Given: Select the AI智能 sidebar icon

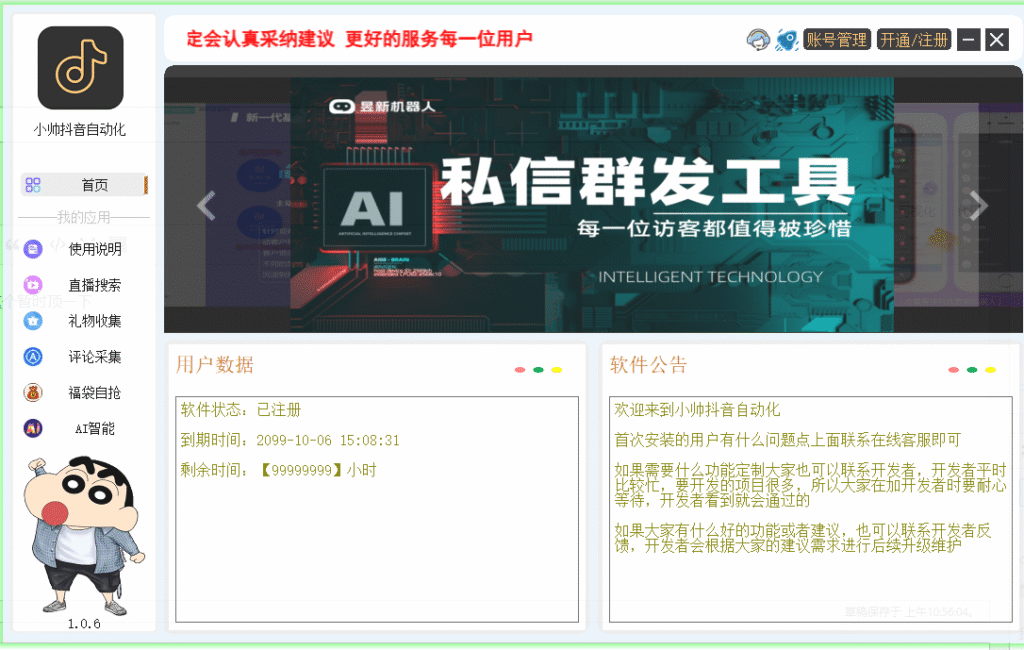Looking at the screenshot, I should [31, 428].
